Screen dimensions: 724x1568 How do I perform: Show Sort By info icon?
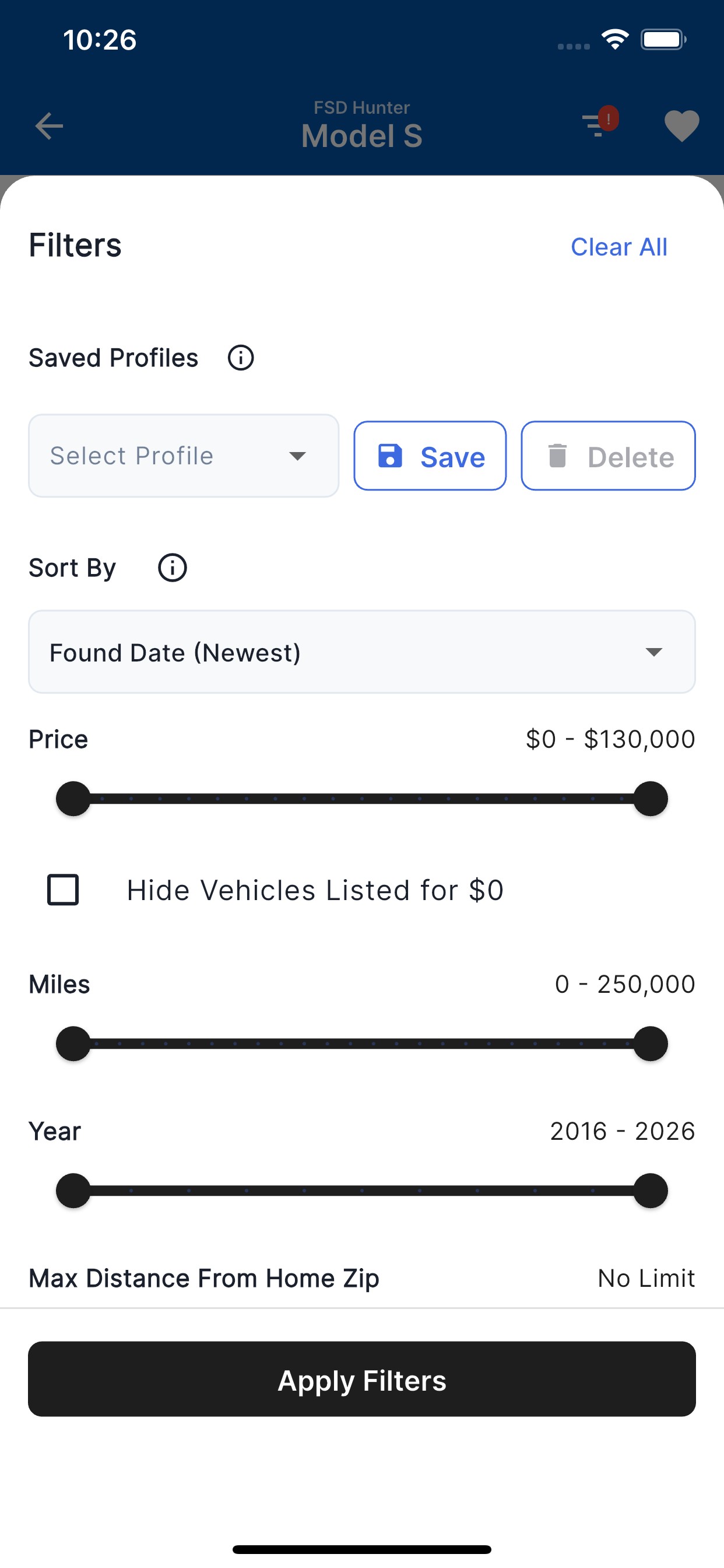point(172,568)
